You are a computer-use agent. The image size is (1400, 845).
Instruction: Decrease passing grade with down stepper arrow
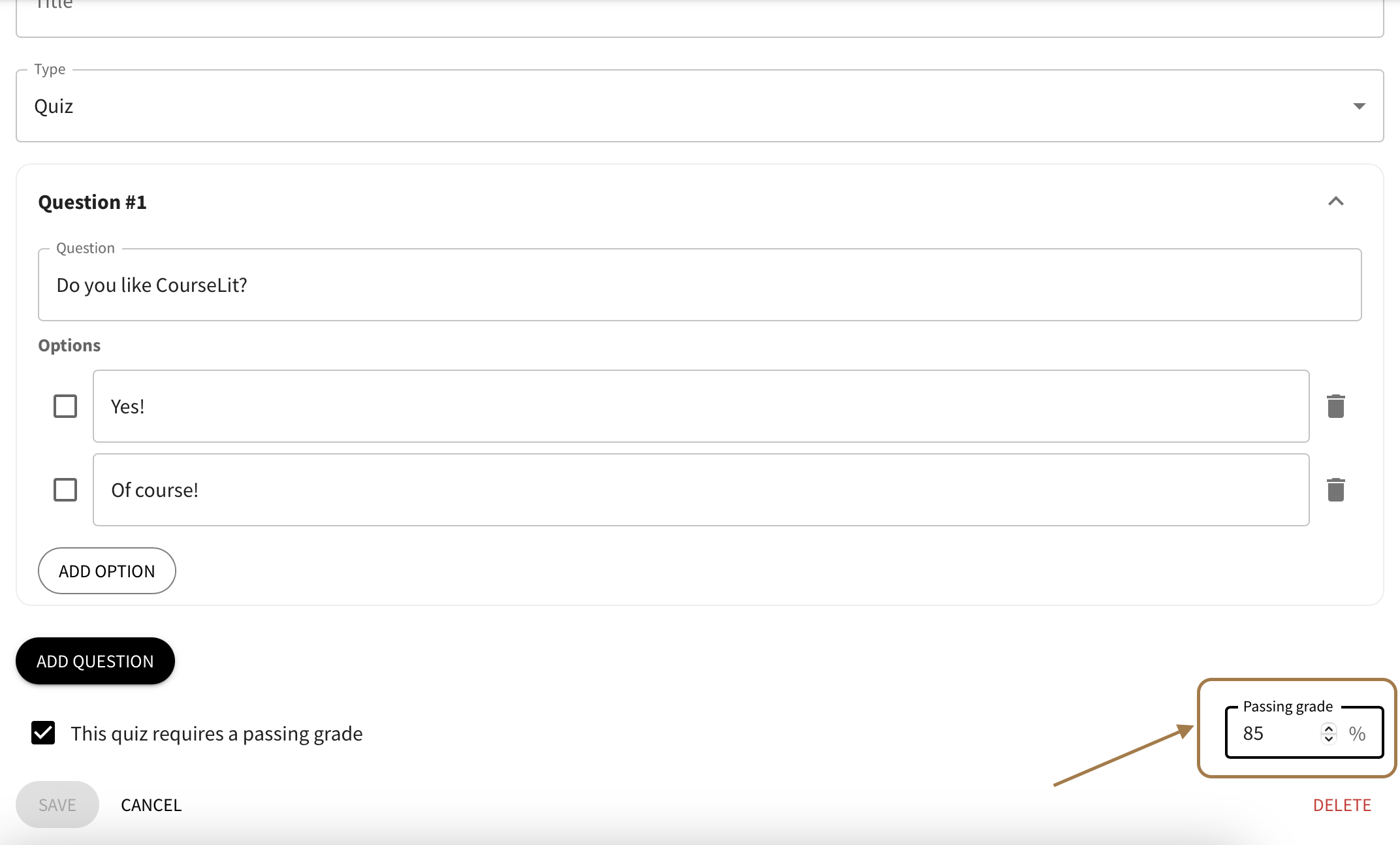point(1328,739)
